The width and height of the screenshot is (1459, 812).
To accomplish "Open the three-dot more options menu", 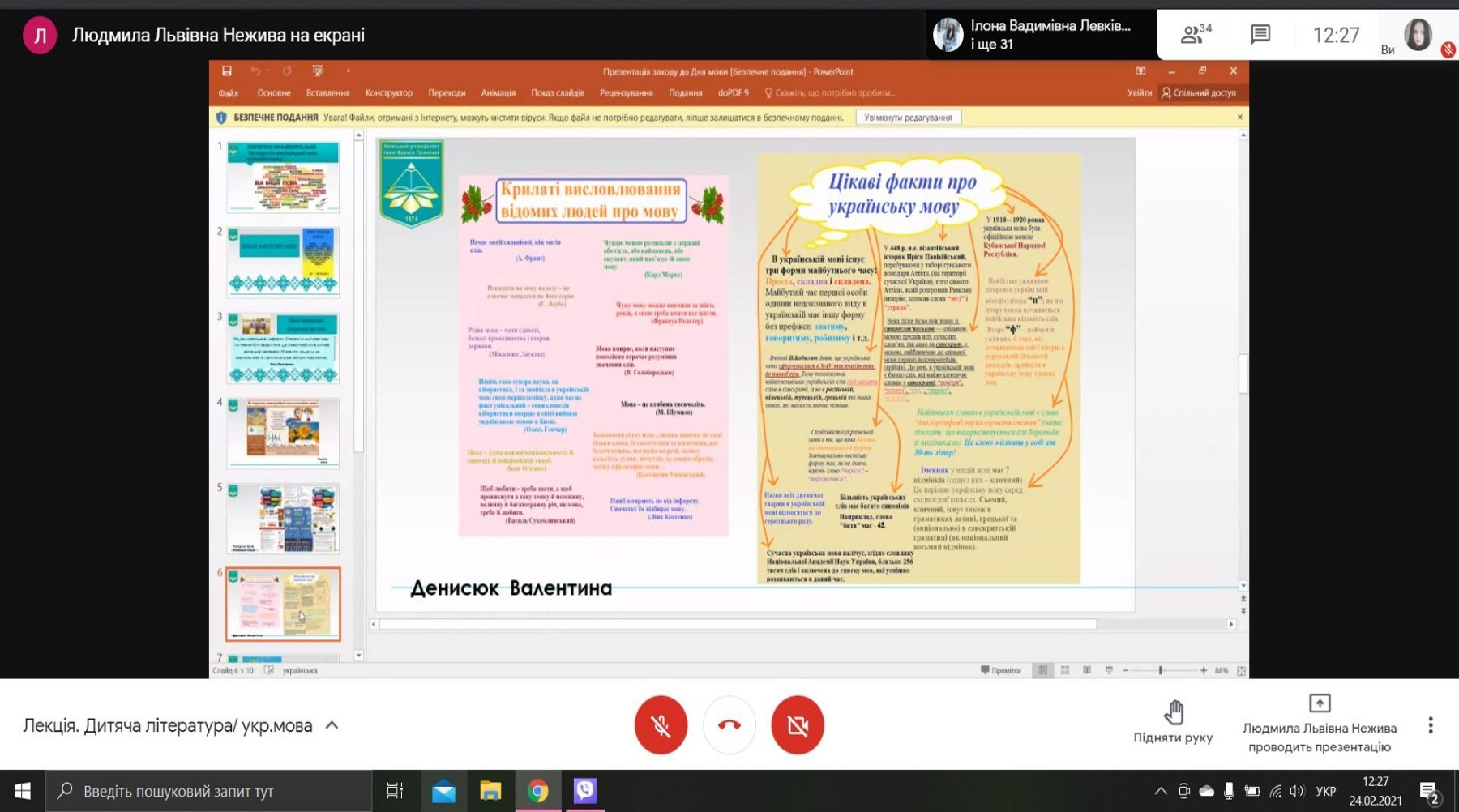I will point(1430,725).
